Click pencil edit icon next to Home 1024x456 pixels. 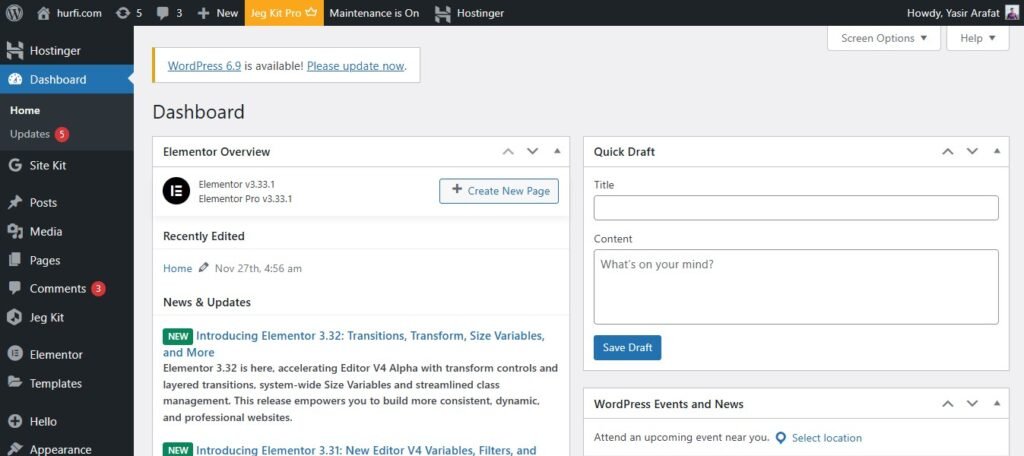204,268
